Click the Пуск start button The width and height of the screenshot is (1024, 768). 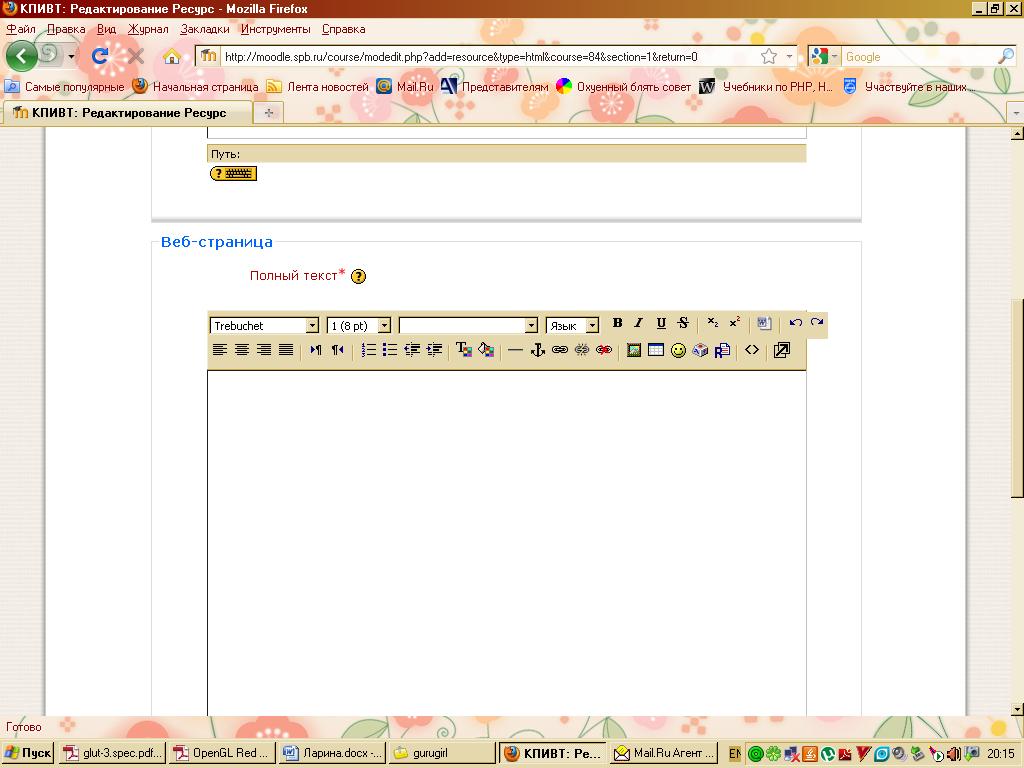[x=27, y=753]
